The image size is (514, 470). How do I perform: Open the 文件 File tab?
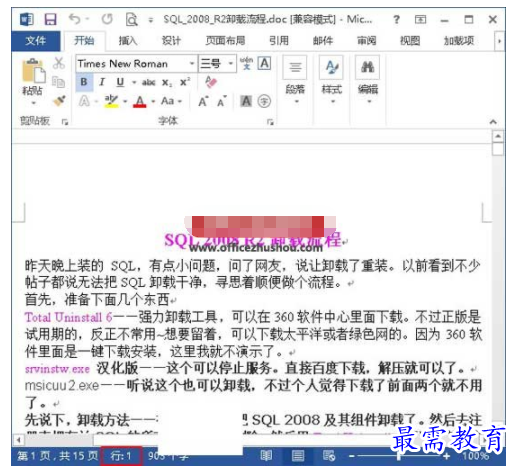point(36,41)
